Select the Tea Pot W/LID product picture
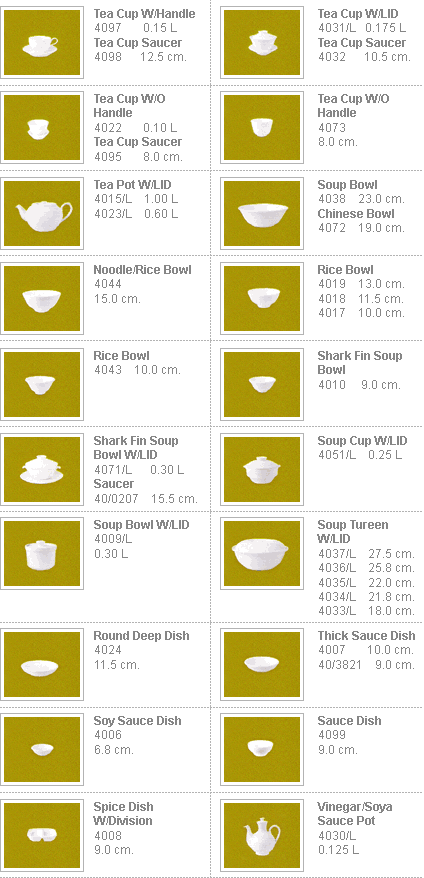 (42, 213)
